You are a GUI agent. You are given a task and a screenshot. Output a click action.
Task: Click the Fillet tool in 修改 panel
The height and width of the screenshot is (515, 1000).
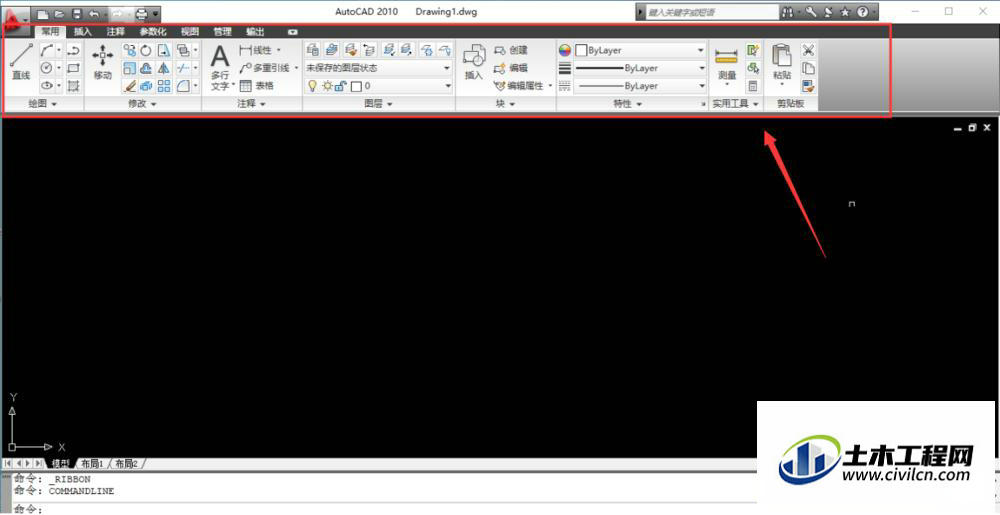tap(183, 85)
